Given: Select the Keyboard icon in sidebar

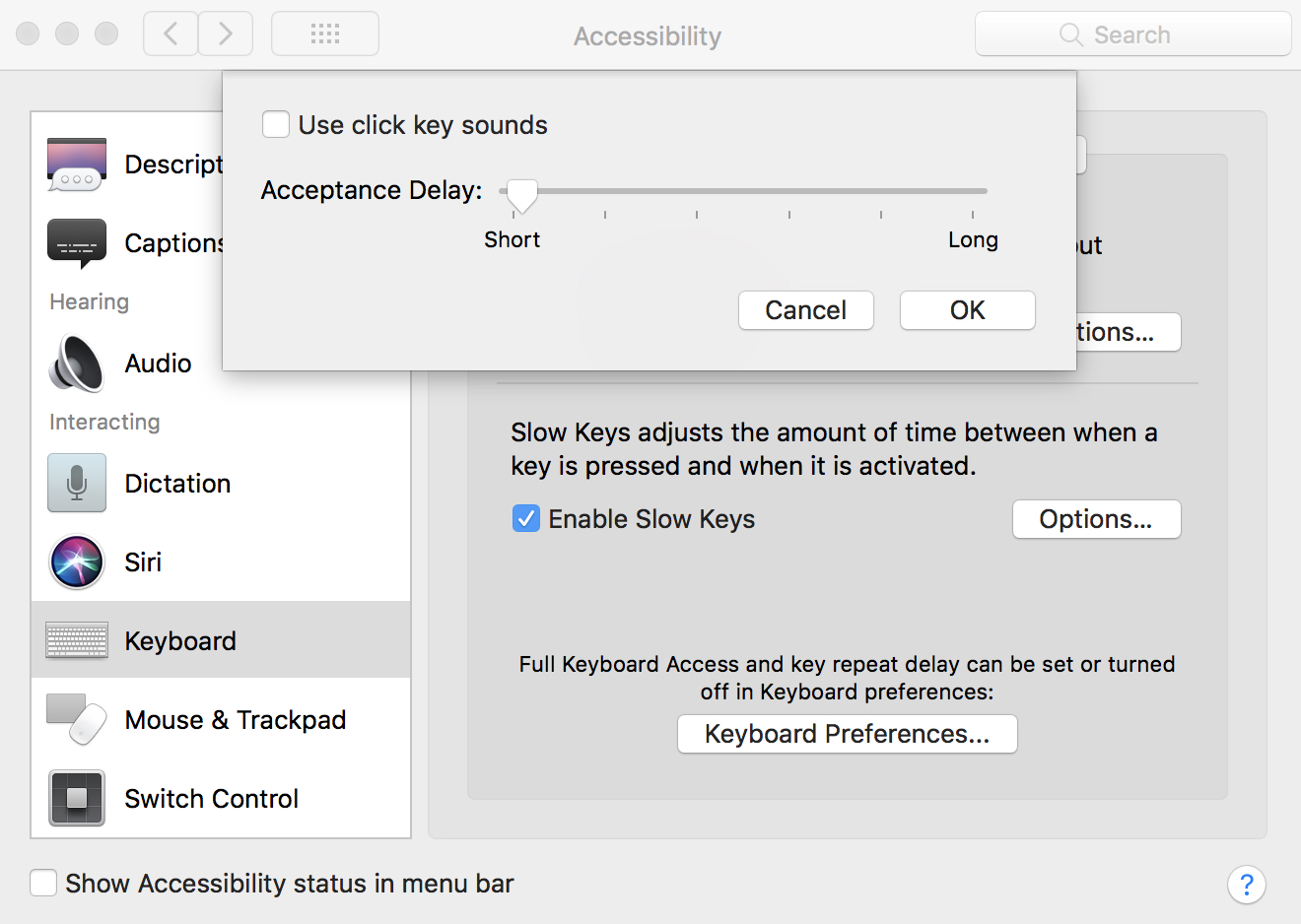Looking at the screenshot, I should pyautogui.click(x=77, y=640).
